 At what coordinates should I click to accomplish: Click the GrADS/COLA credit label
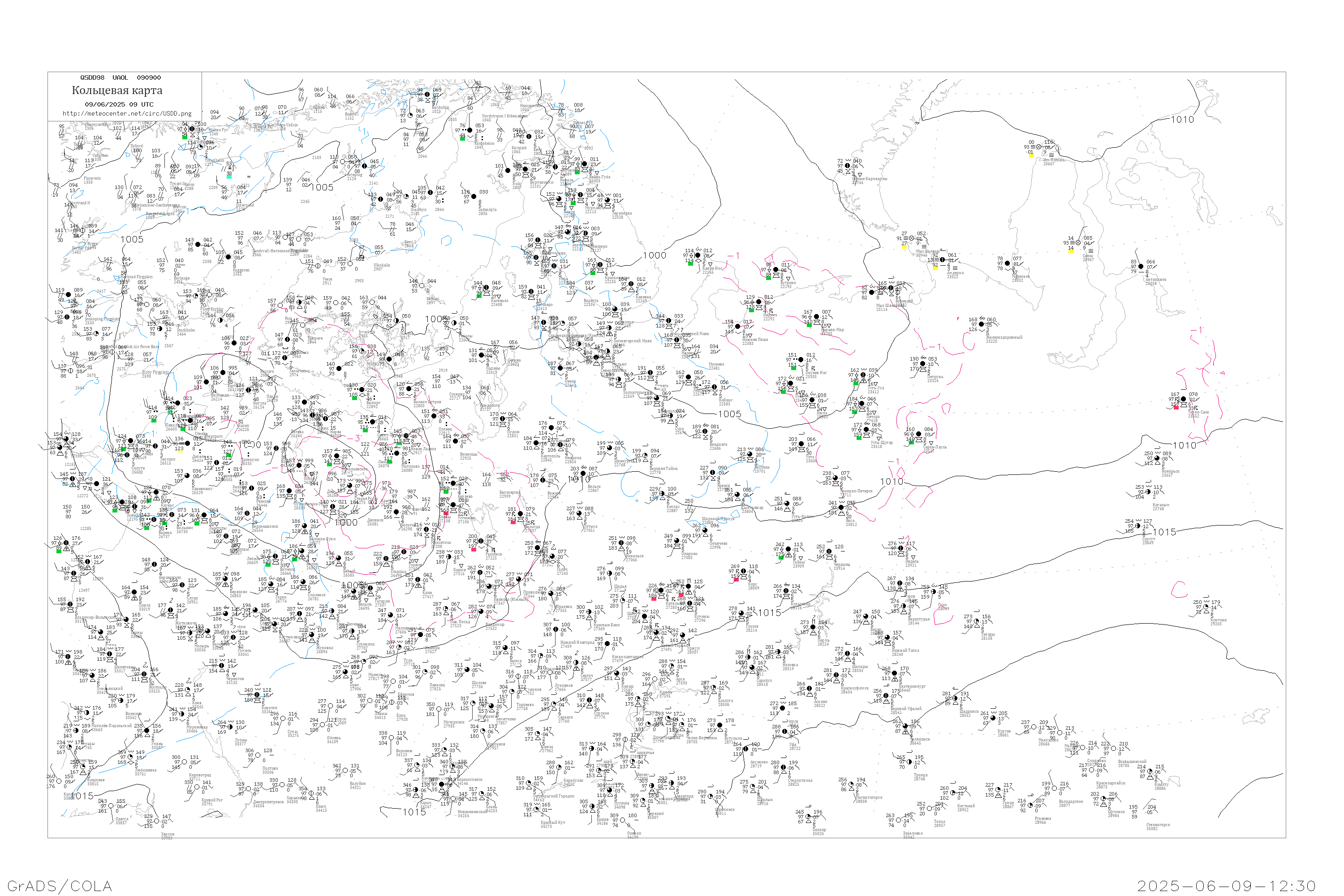(60, 886)
